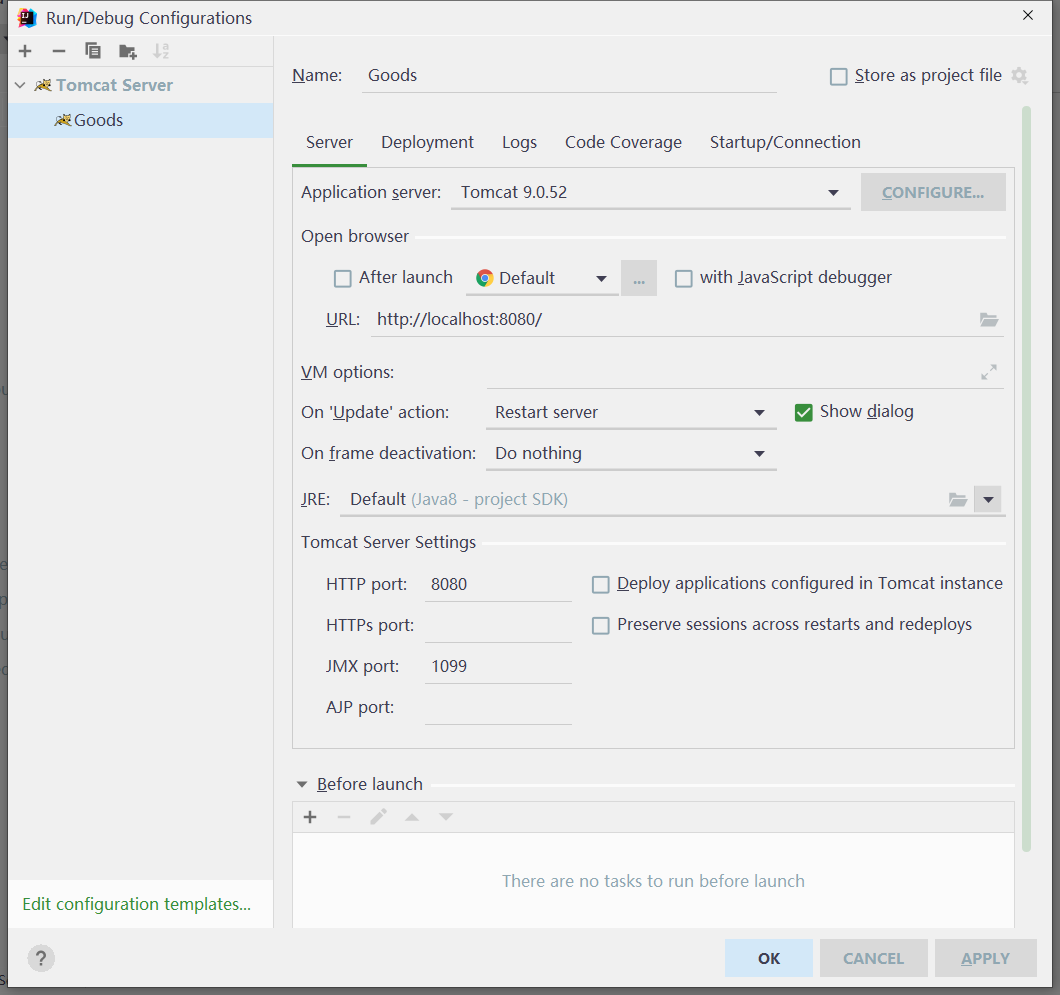Screen dimensions: 1060x995
Task: Enable Deploy applications configured in Tomcat instance
Action: point(600,585)
